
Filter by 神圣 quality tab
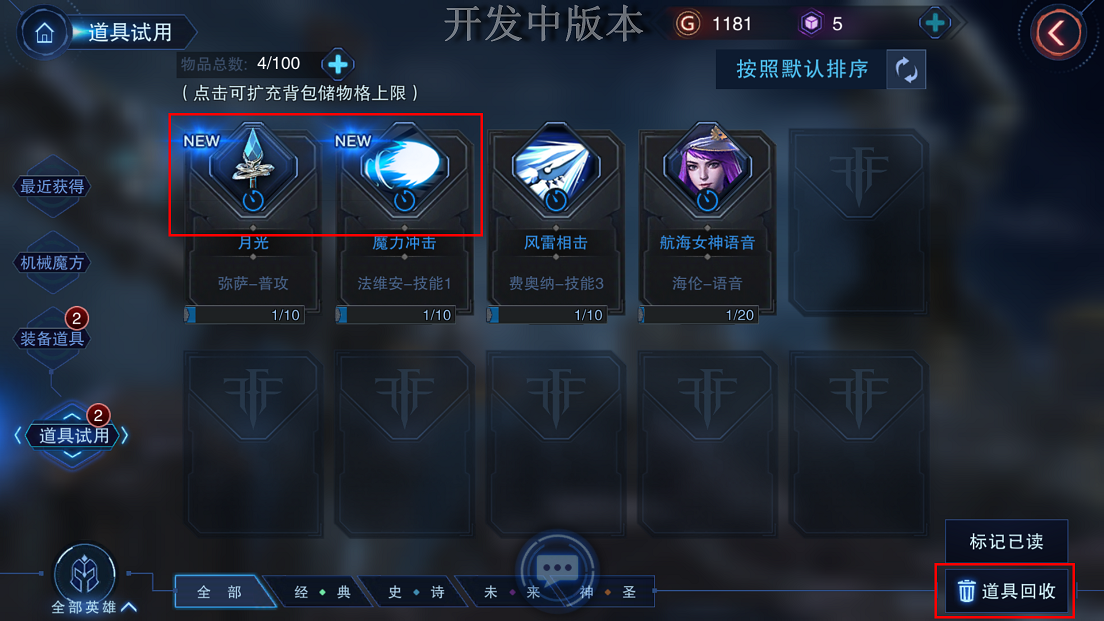pos(608,592)
